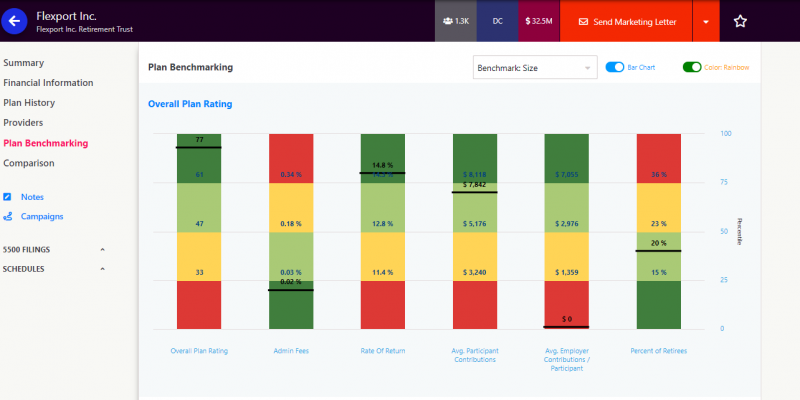
Task: Expand the 5500 Filings section
Action: pos(102,249)
